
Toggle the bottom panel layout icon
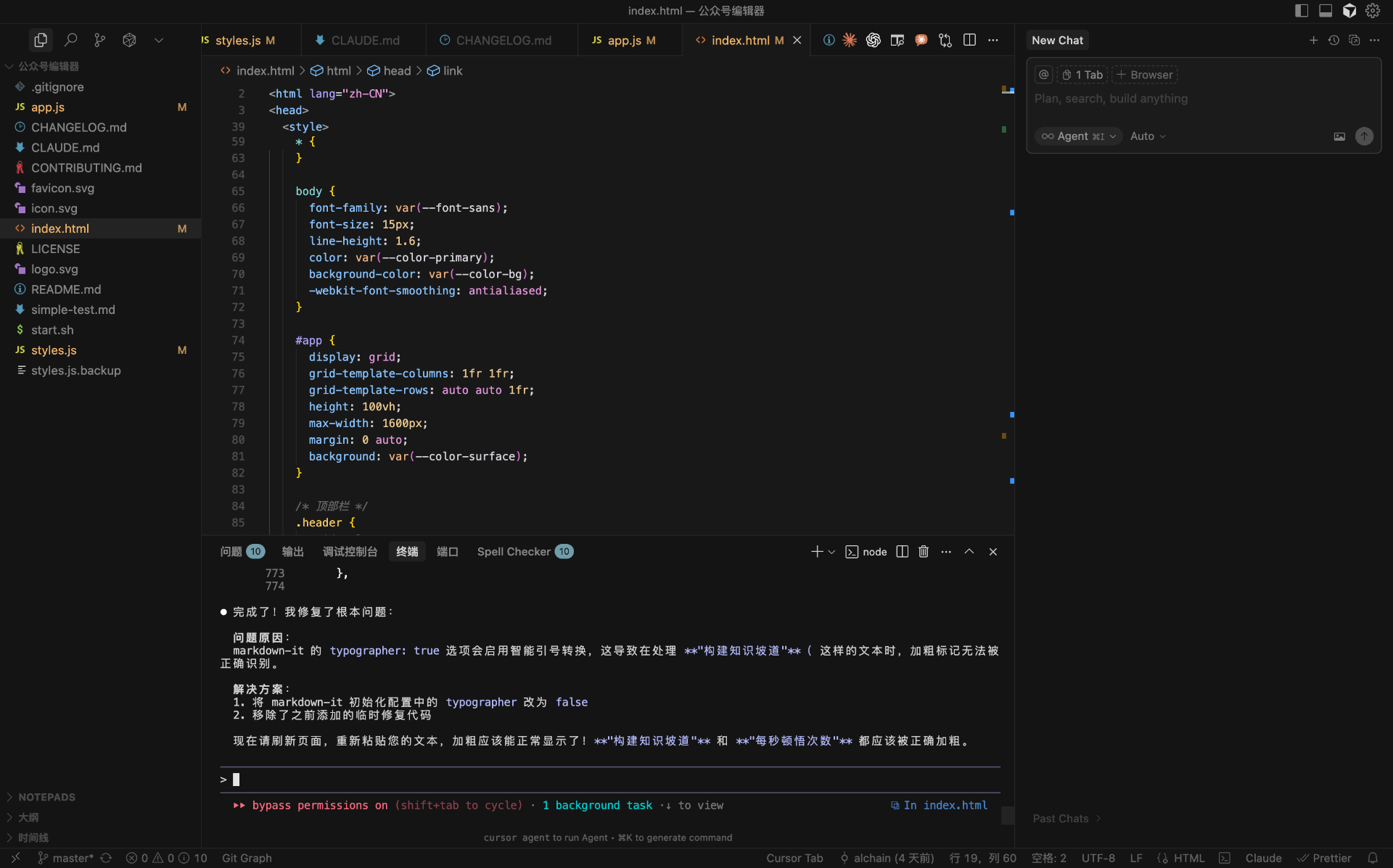pos(1326,11)
